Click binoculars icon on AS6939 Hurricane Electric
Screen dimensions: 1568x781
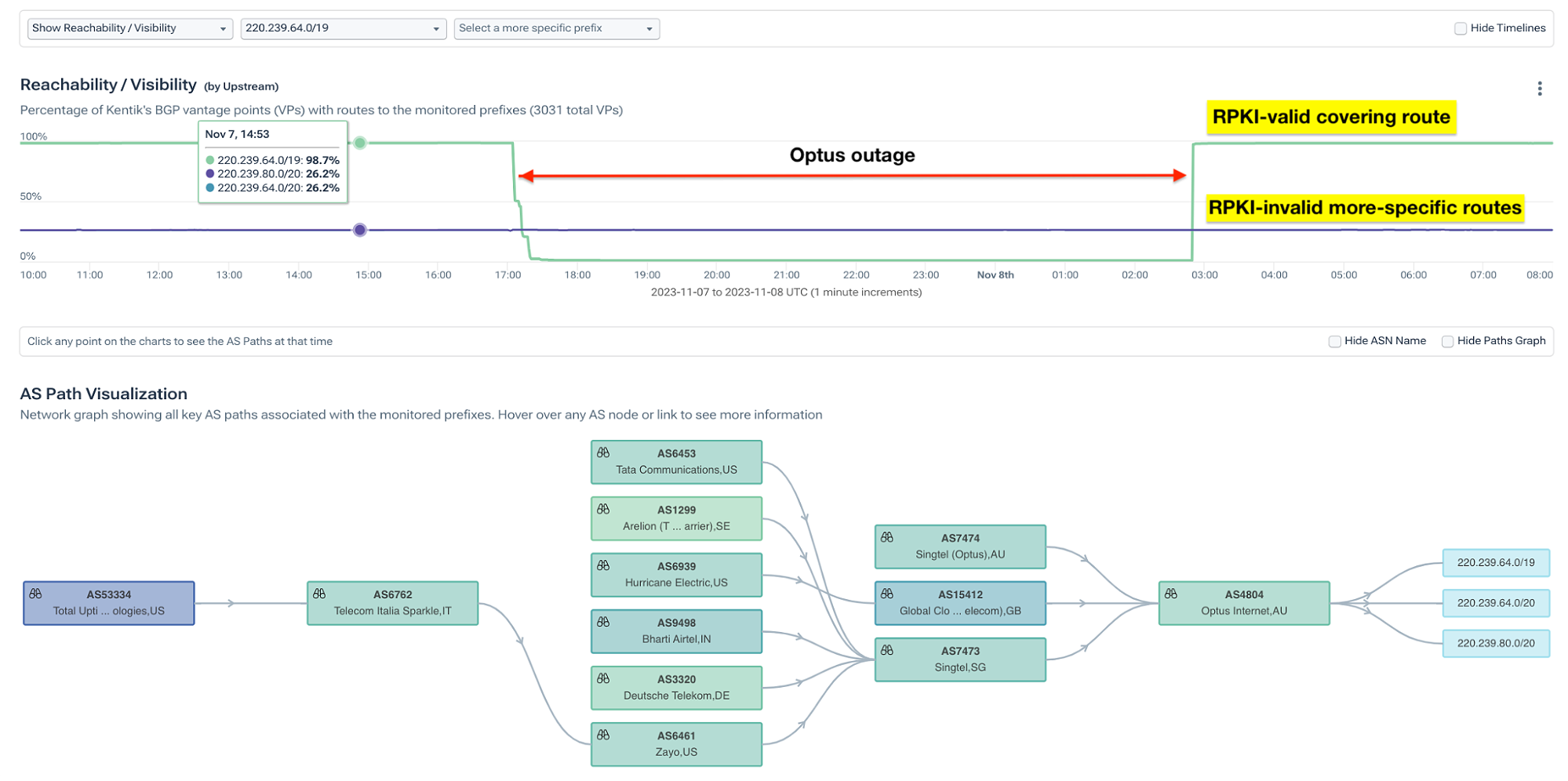click(604, 565)
